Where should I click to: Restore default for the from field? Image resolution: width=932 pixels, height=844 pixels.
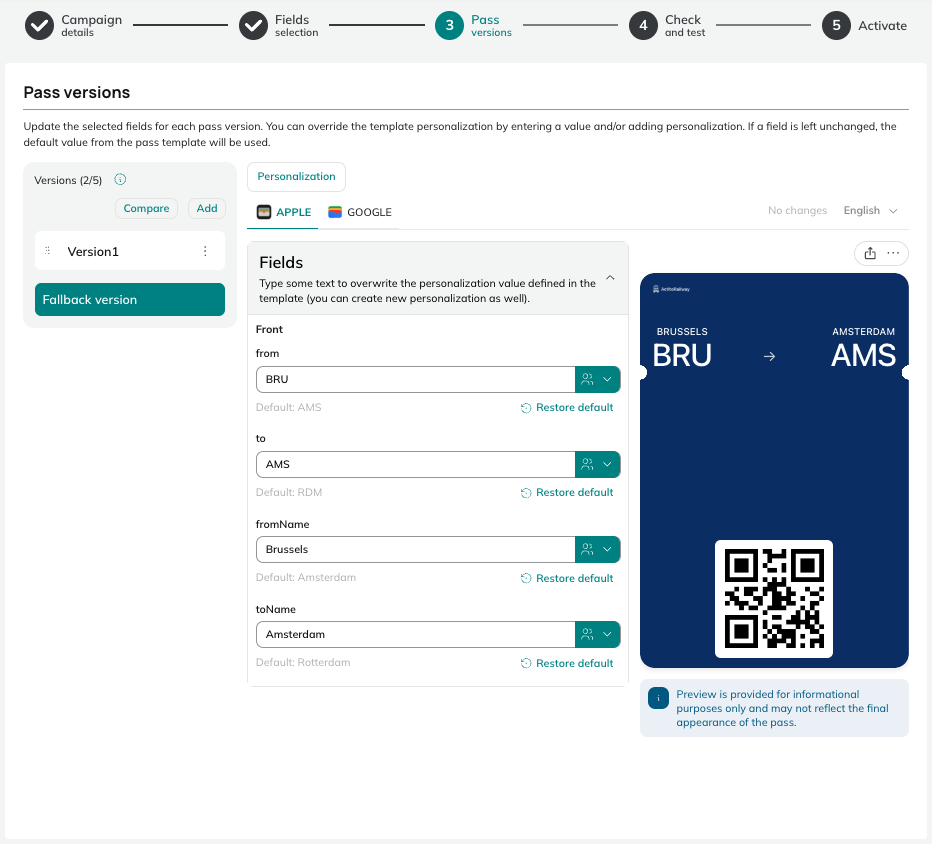(567, 407)
